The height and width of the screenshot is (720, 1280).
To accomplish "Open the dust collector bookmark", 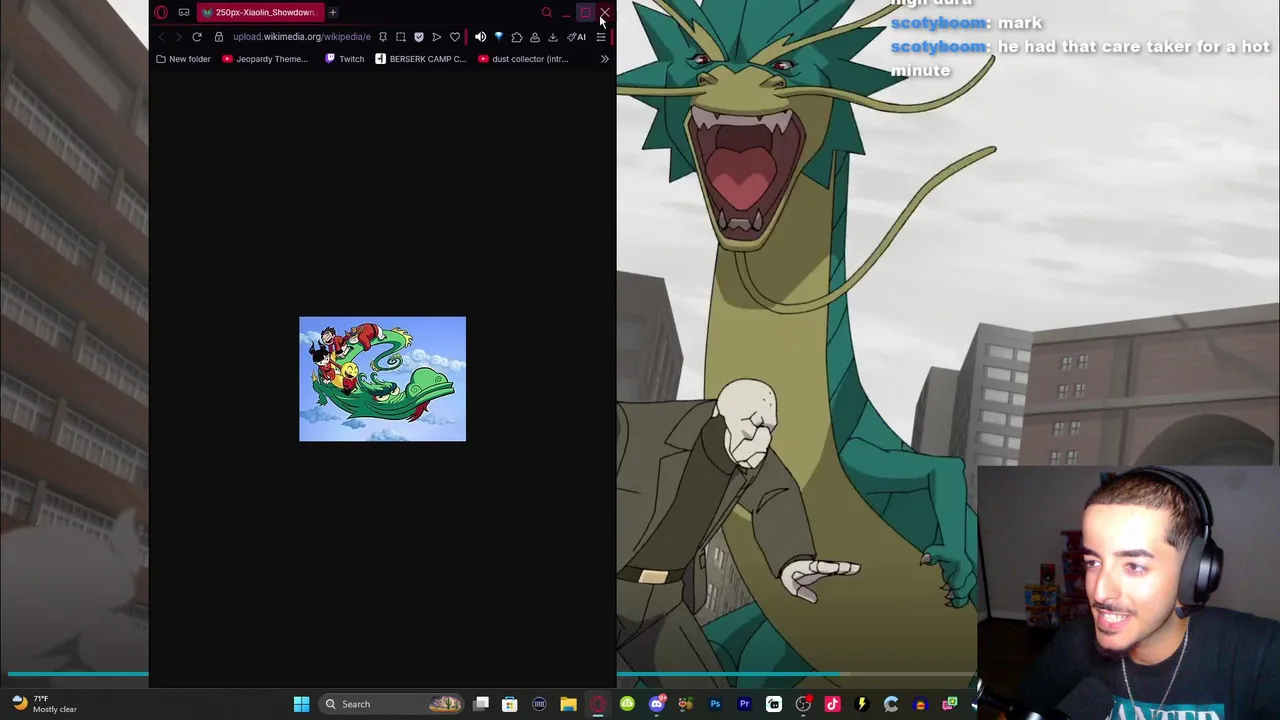I will coord(523,59).
